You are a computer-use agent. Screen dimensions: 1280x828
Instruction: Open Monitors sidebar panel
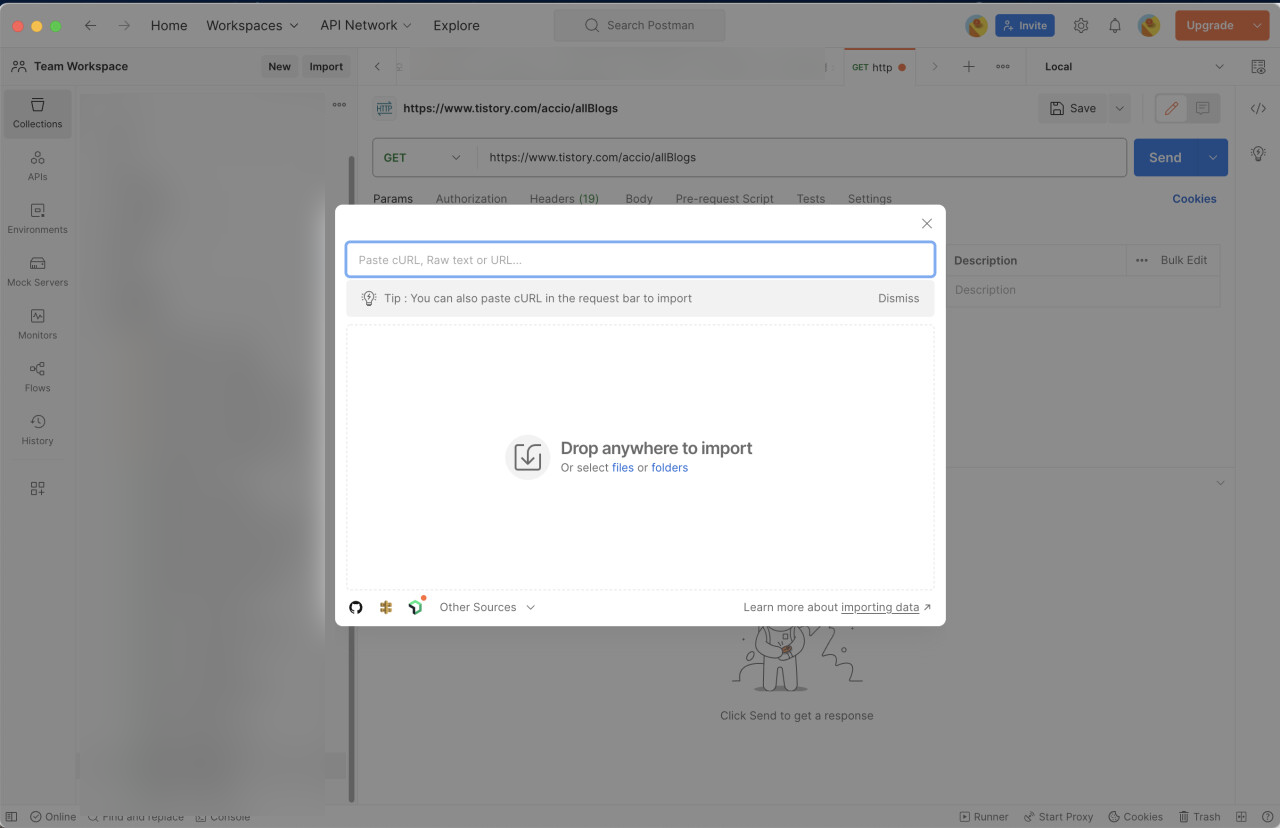[x=38, y=325]
